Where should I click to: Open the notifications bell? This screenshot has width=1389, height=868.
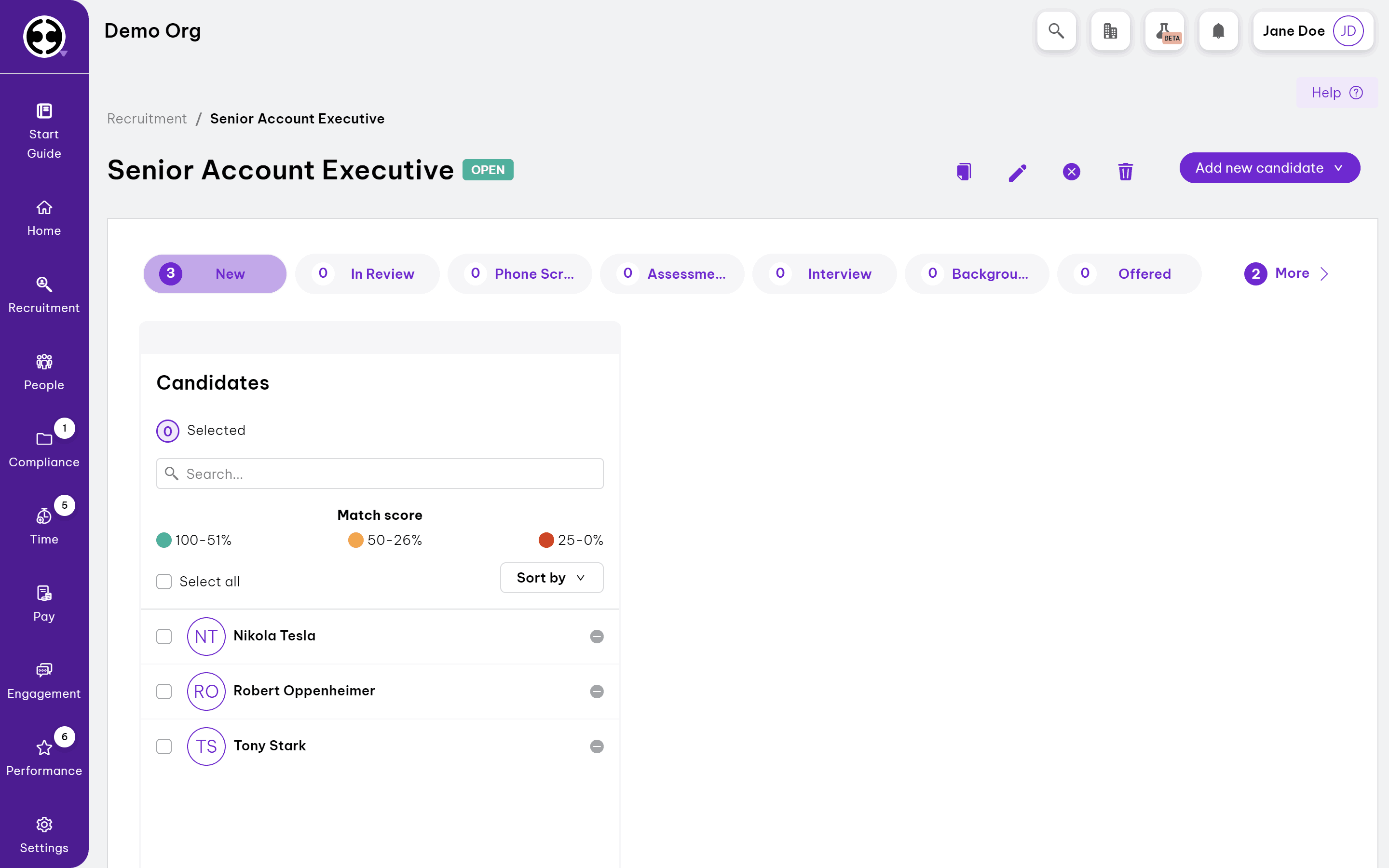click(1218, 31)
